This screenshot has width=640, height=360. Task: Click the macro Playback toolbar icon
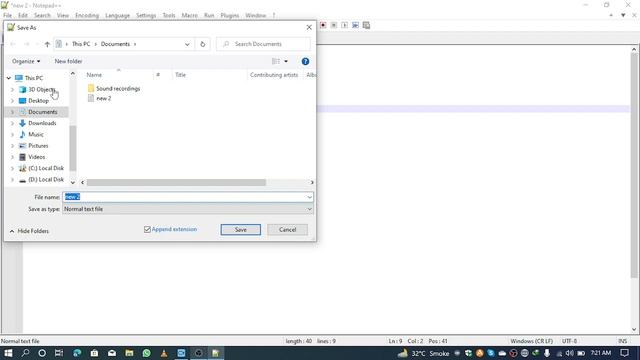pos(344,25)
